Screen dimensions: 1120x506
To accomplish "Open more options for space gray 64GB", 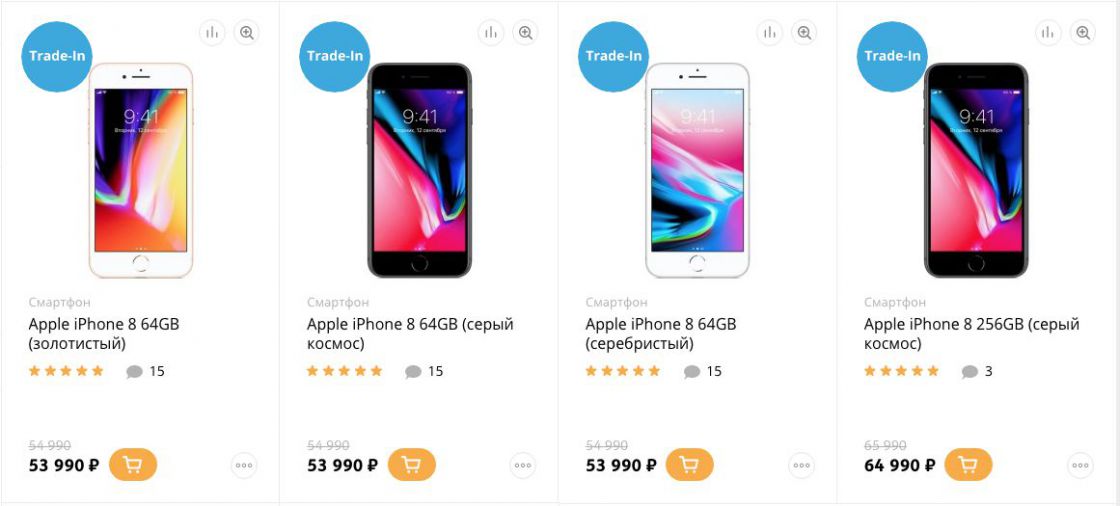I will [523, 465].
